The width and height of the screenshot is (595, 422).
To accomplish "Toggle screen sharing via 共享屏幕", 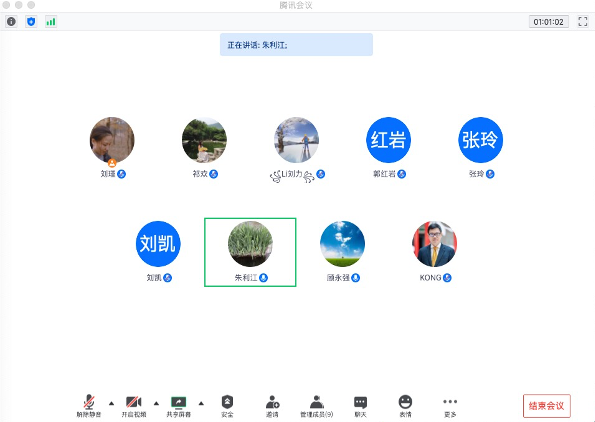I will tap(178, 406).
